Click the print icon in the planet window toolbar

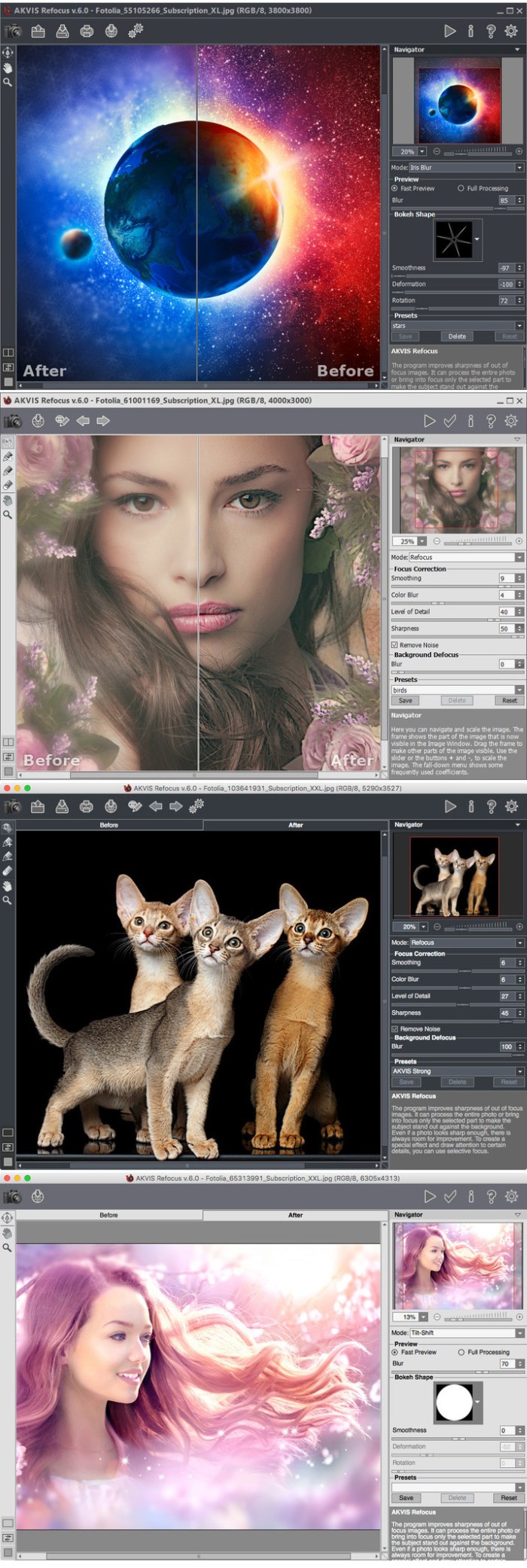(x=87, y=31)
